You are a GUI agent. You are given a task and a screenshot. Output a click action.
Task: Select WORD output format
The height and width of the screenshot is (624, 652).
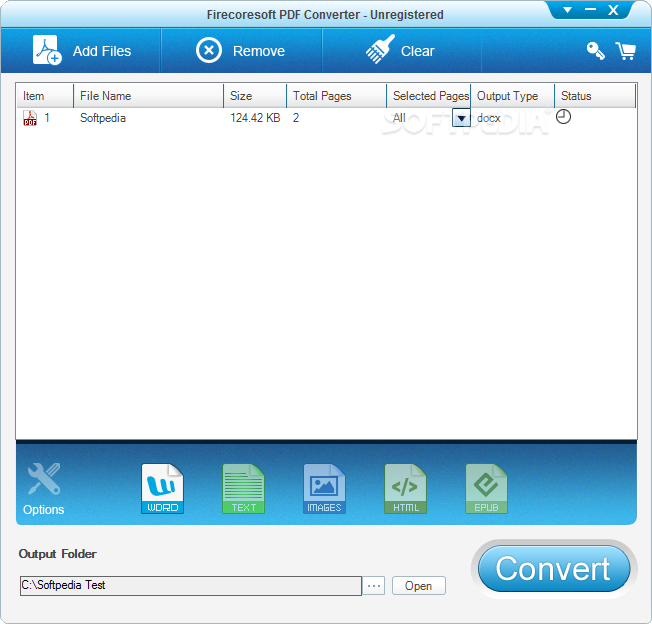point(162,489)
